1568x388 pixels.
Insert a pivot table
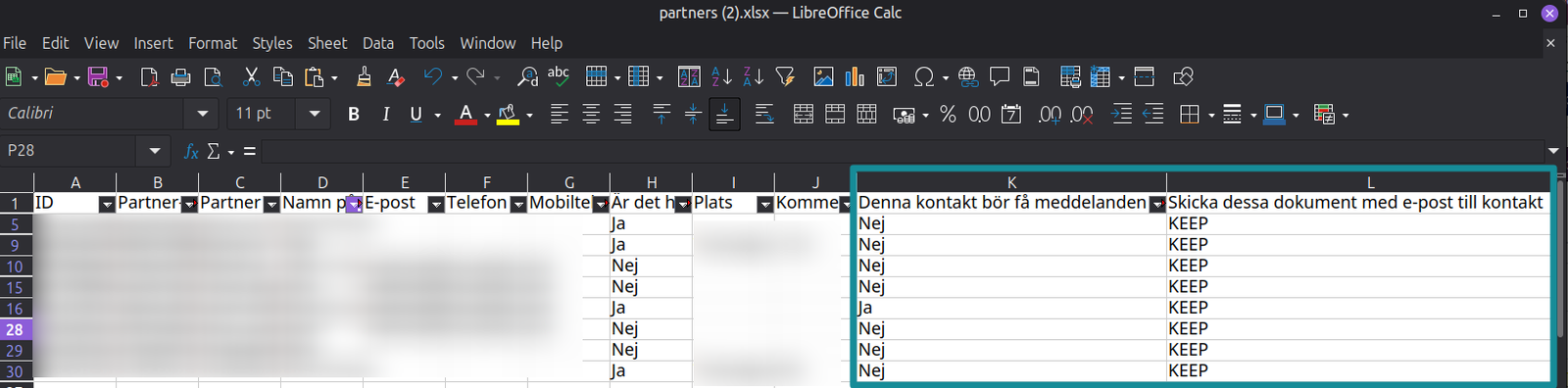coord(887,77)
